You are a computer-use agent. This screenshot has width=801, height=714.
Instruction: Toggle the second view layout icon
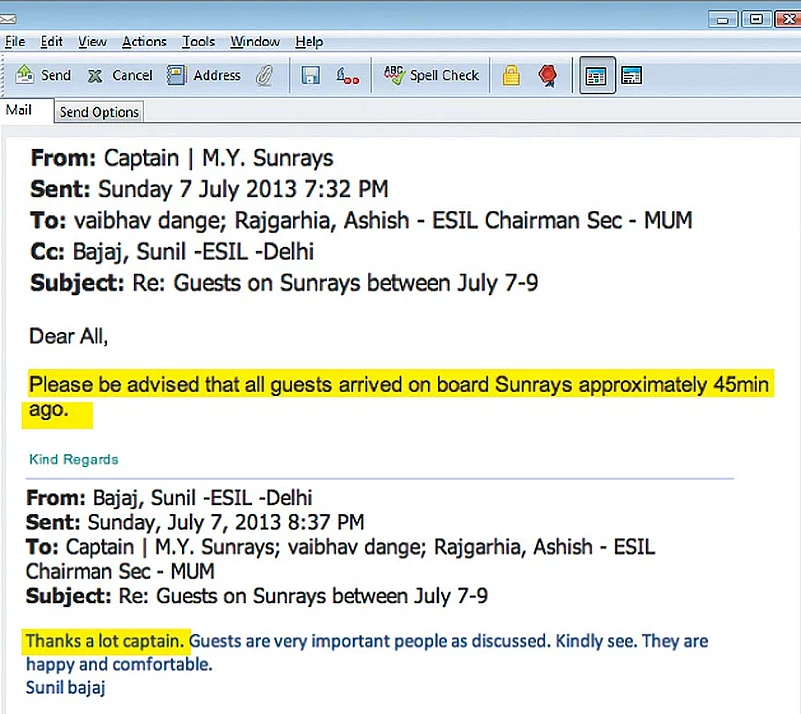point(632,76)
